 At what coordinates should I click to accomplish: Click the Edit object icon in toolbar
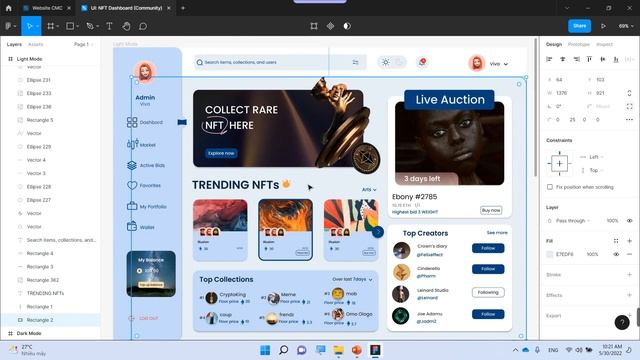coord(314,26)
